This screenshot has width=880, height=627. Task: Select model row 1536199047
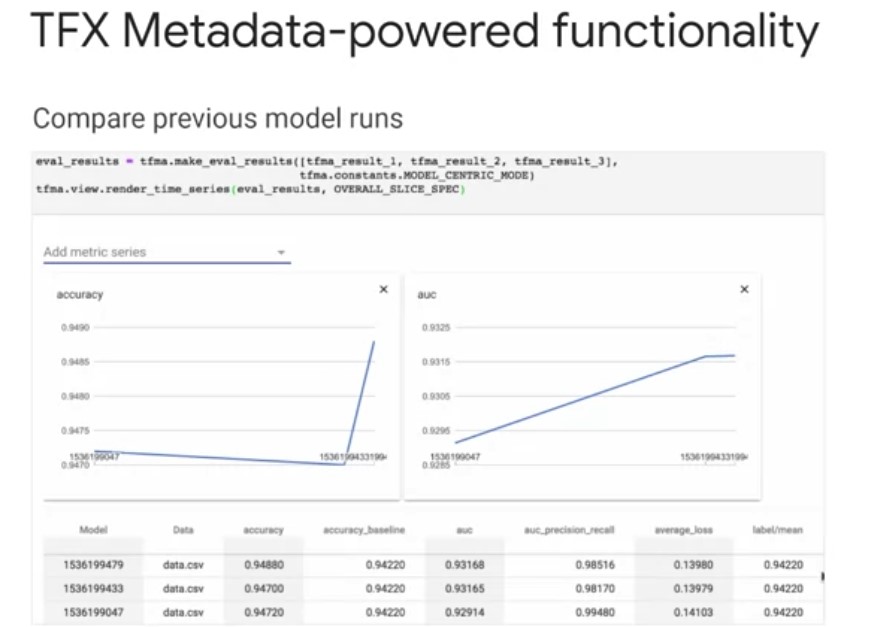point(93,612)
